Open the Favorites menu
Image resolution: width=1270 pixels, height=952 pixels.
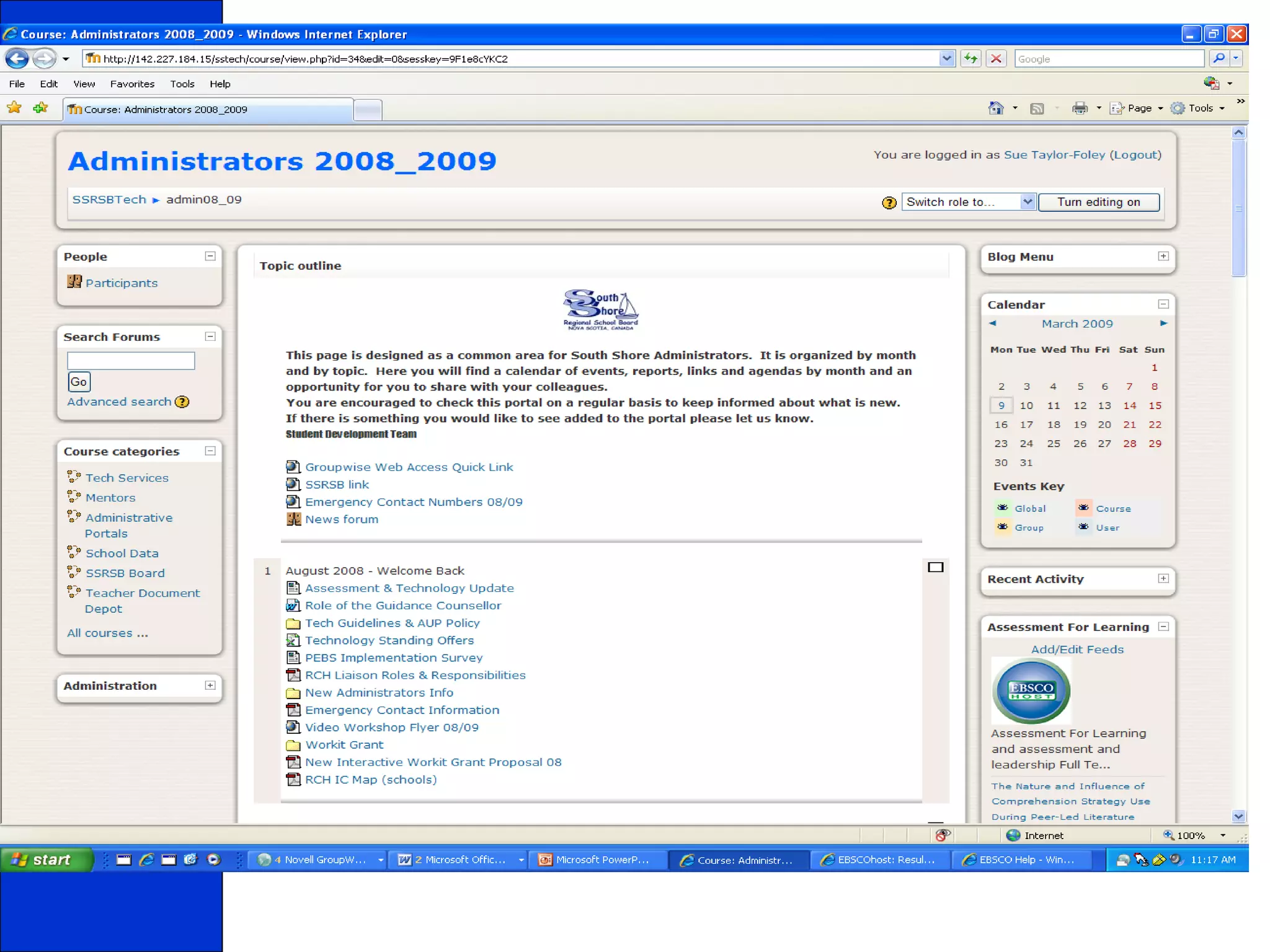click(x=132, y=84)
